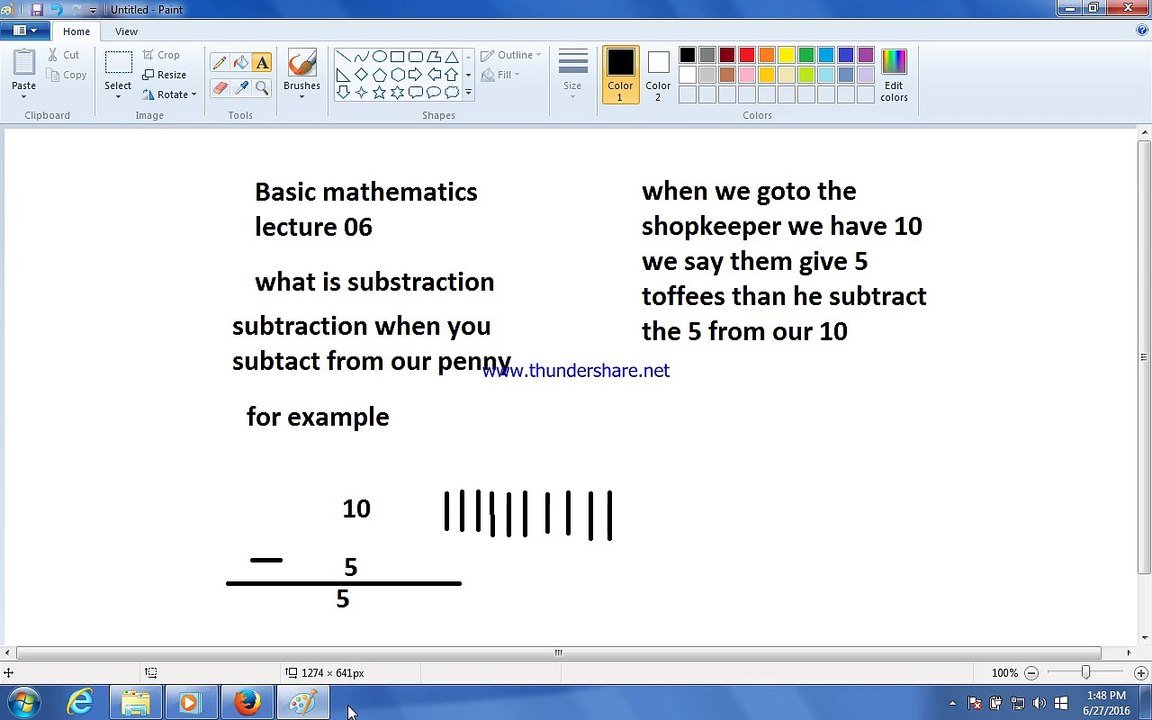This screenshot has width=1152, height=720.
Task: Select Color 2 as active color
Action: [x=658, y=74]
